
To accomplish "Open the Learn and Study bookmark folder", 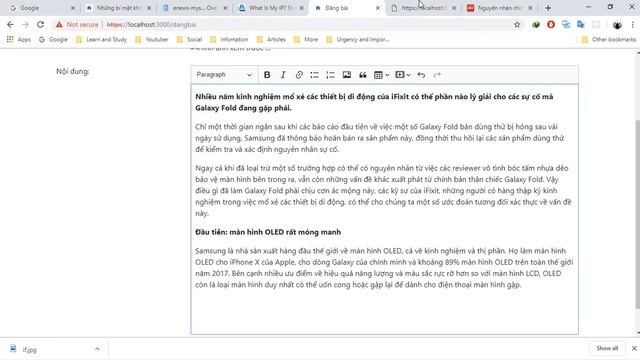I will pos(102,40).
